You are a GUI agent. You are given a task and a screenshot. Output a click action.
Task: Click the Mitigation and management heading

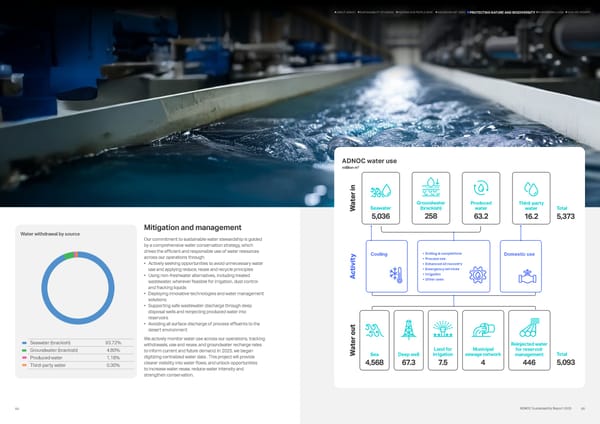coord(192,227)
